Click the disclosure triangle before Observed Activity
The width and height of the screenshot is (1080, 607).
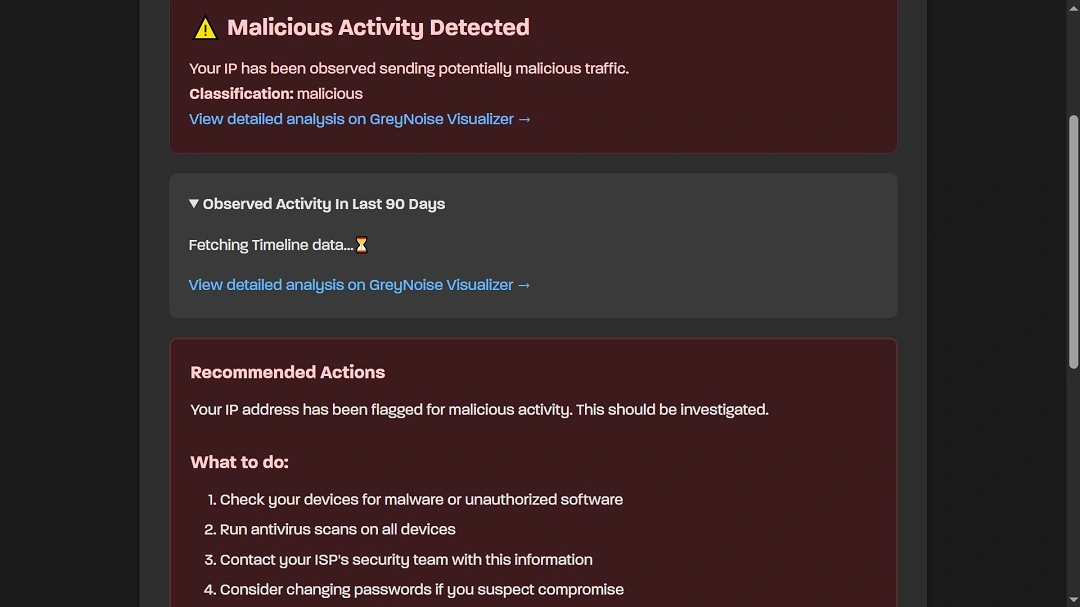[193, 203]
